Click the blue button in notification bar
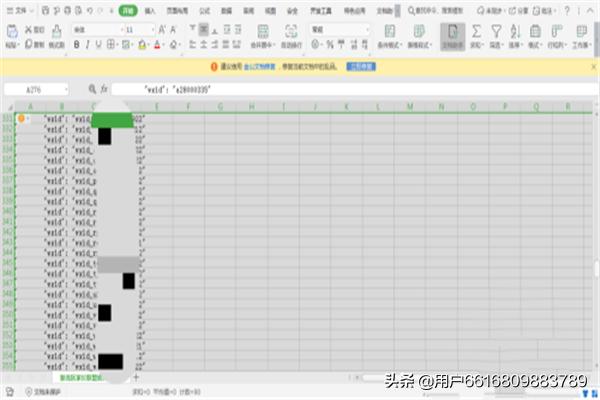 tap(361, 67)
